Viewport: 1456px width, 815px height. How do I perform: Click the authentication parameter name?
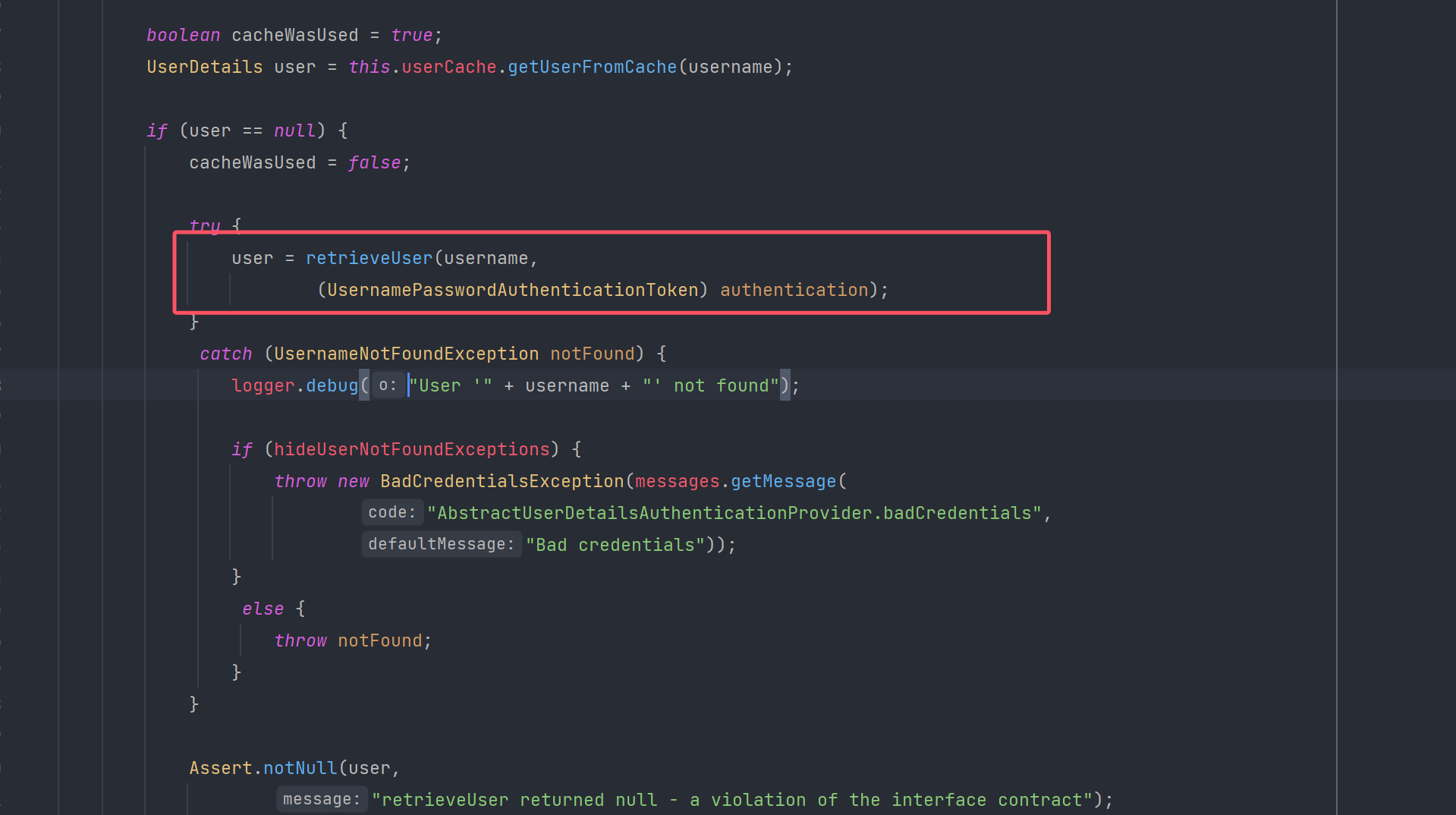click(794, 290)
